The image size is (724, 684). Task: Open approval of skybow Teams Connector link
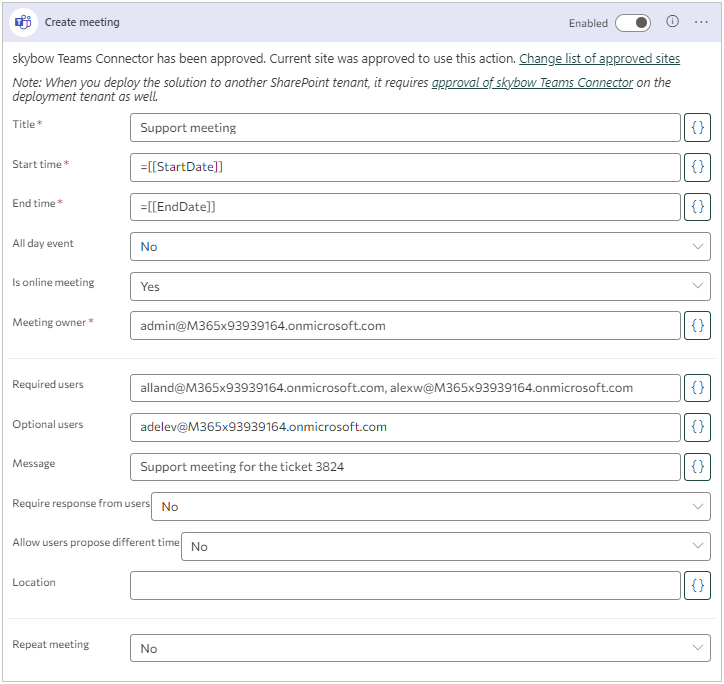532,83
